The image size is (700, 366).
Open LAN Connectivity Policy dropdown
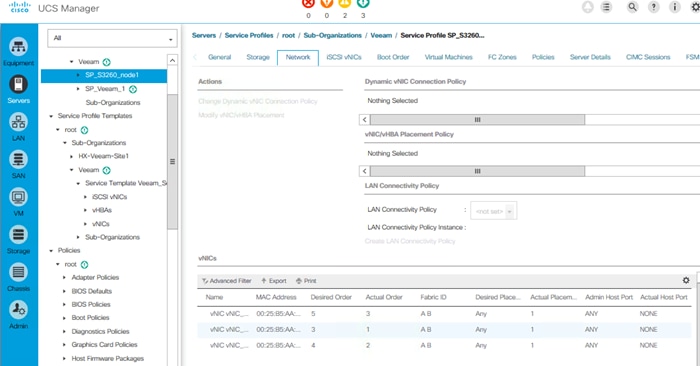click(494, 211)
